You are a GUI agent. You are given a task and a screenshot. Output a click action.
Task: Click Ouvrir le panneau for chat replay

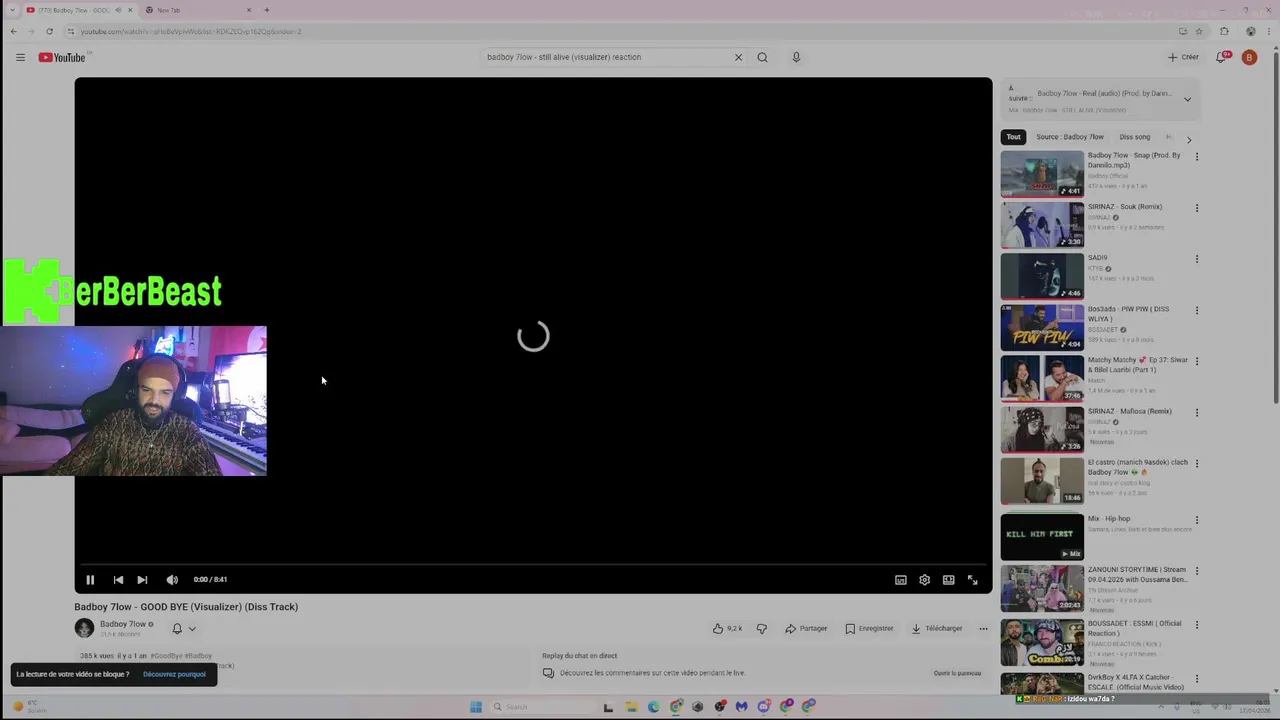957,673
